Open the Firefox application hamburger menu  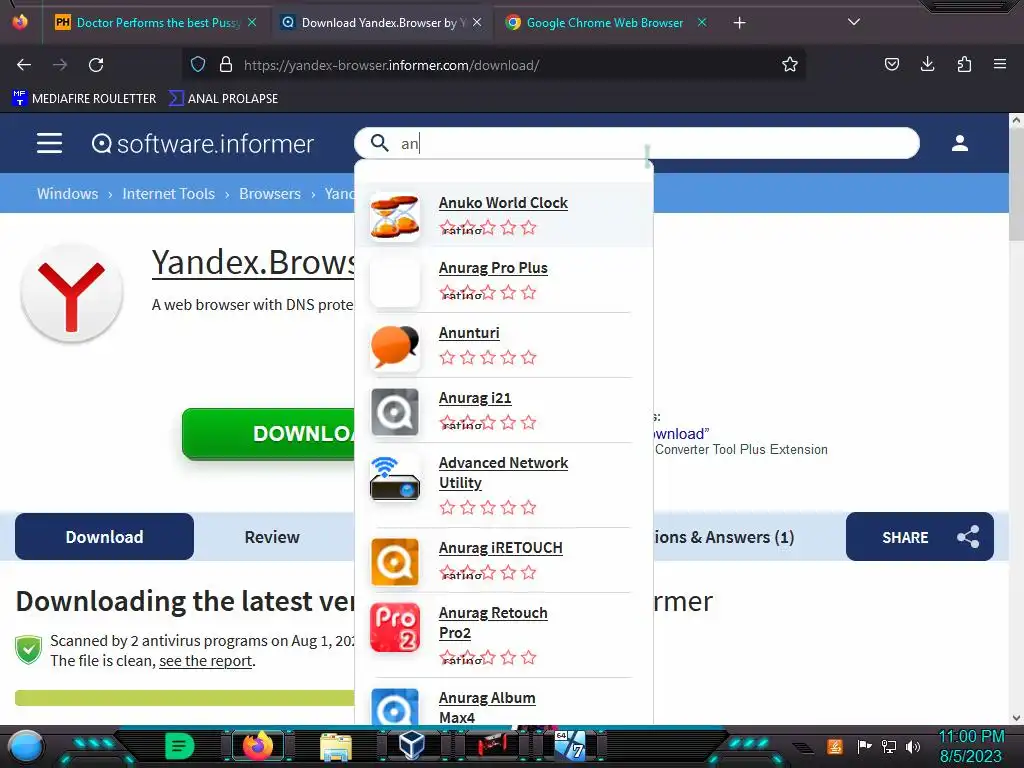tap(1000, 64)
